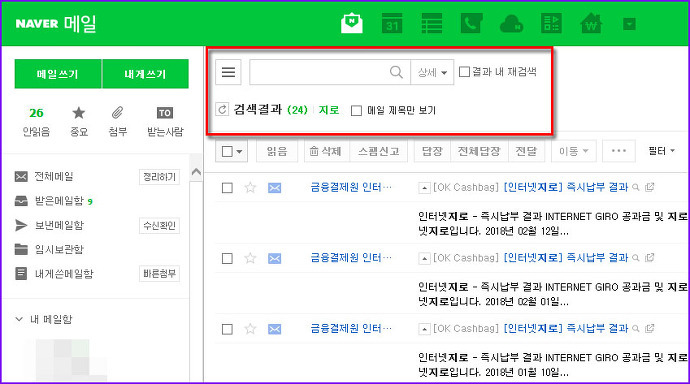Click the 바른첨부 button
This screenshot has width=690, height=384.
coord(159,274)
